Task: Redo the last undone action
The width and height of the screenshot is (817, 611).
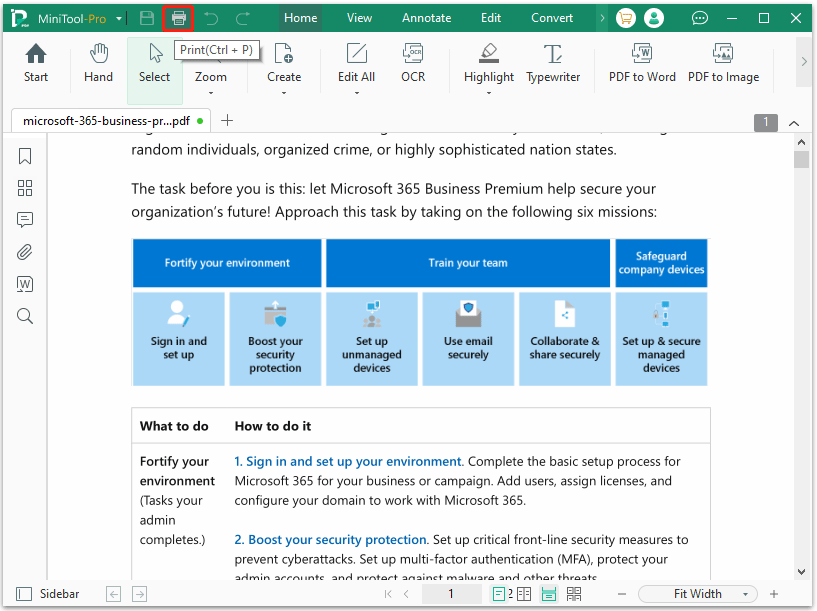Action: (243, 18)
